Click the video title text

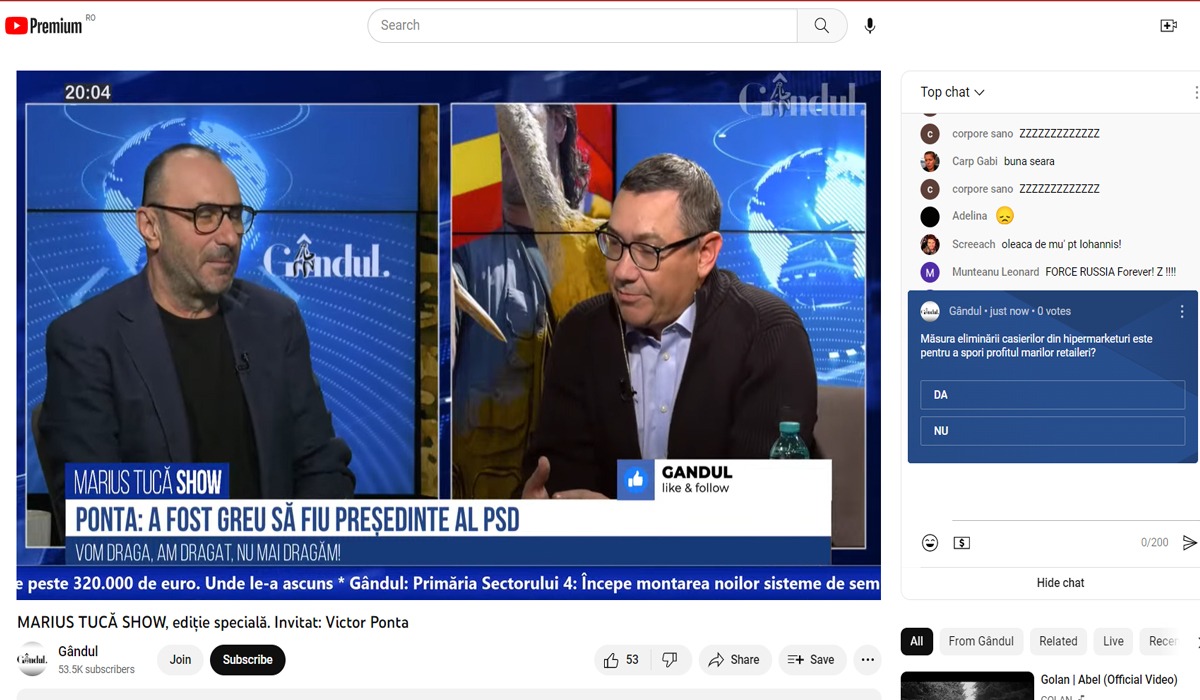click(213, 622)
